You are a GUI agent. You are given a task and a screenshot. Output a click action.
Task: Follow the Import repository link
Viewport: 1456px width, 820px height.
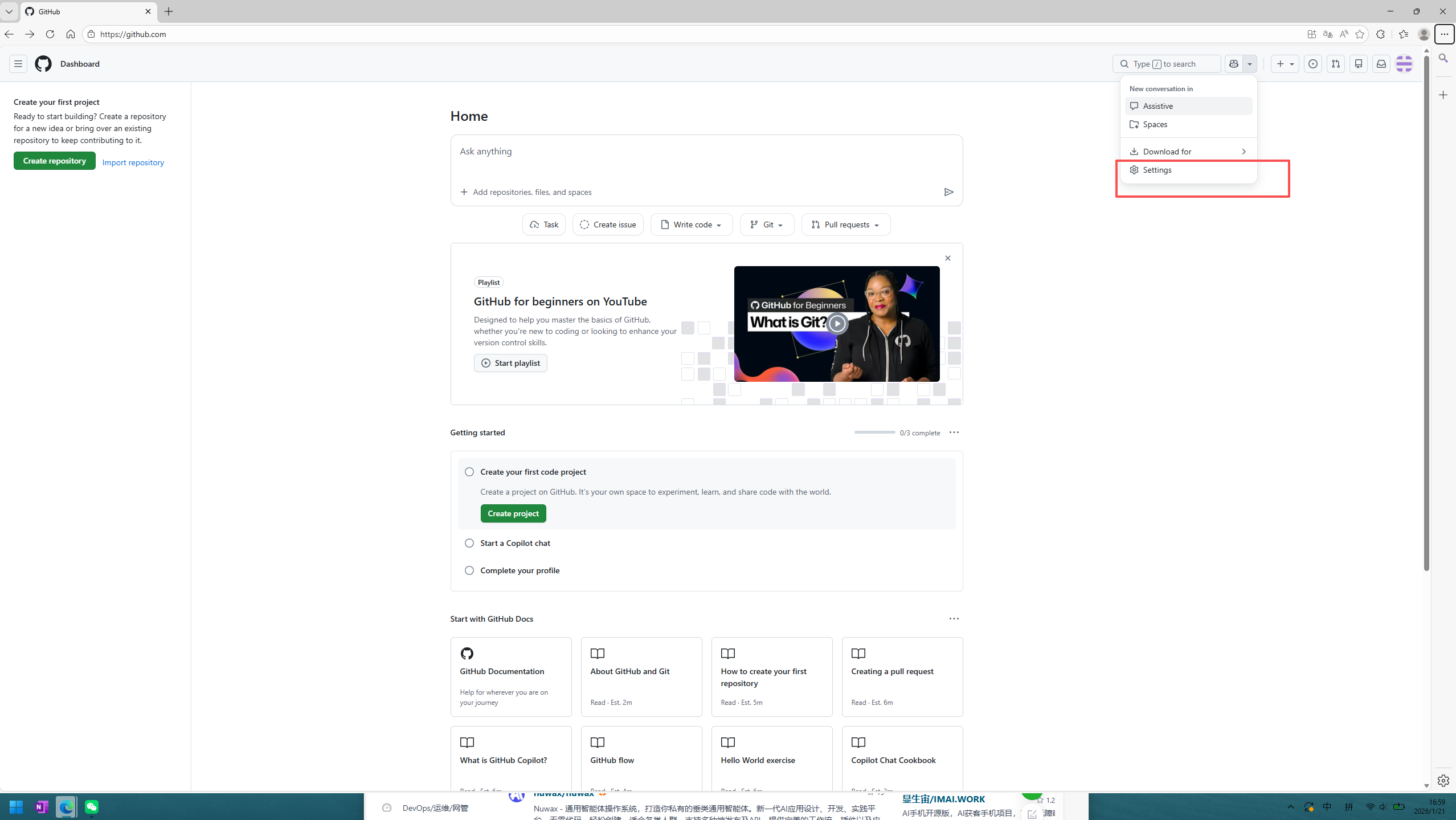coord(133,162)
